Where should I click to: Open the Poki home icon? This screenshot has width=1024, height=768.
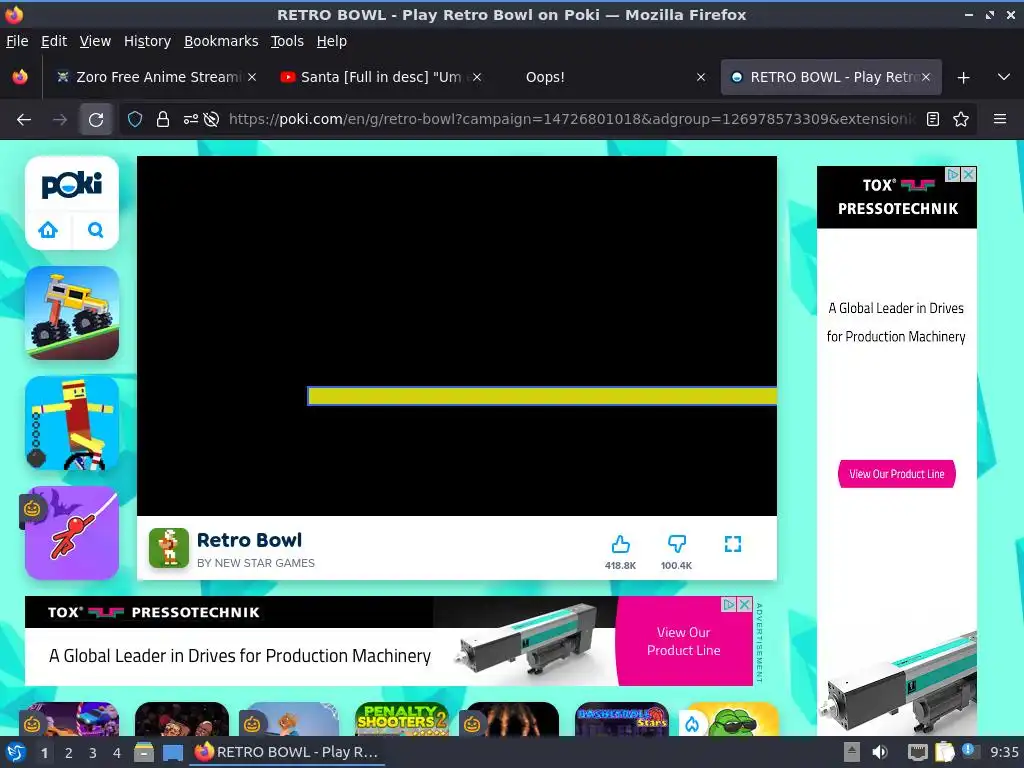[x=48, y=230]
